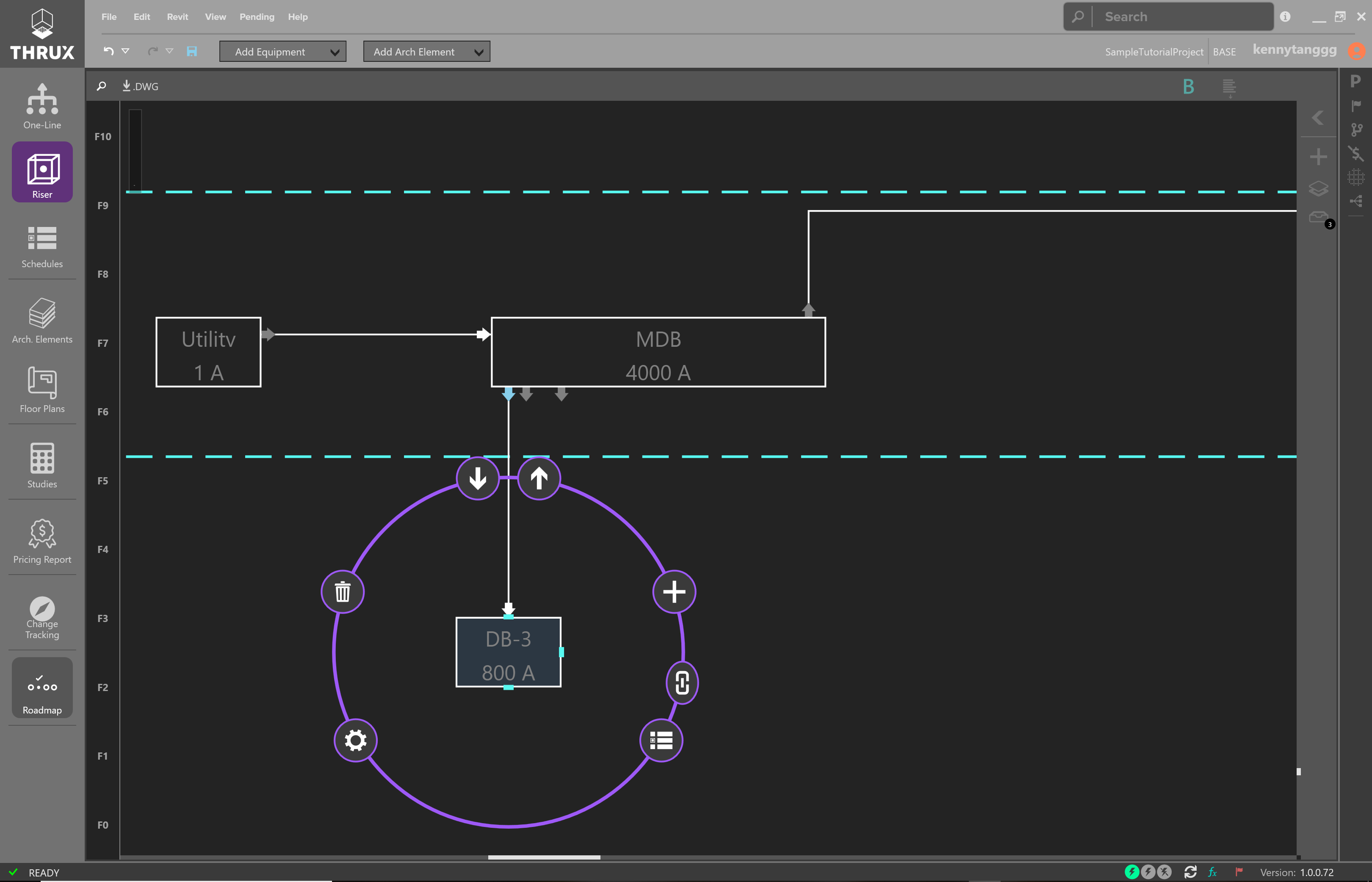The image size is (1372, 882).
Task: Click the plus icon in the side panel
Action: (x=1318, y=156)
